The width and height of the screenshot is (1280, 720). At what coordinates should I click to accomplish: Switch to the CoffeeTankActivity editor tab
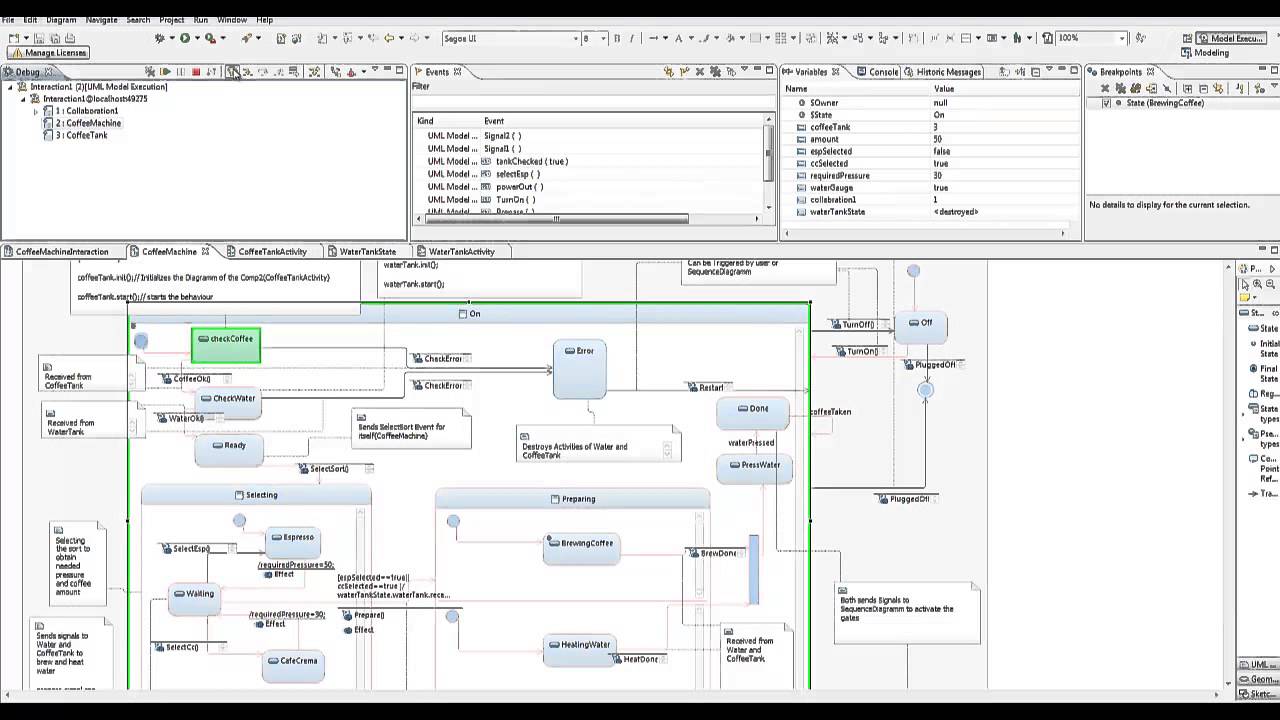266,252
